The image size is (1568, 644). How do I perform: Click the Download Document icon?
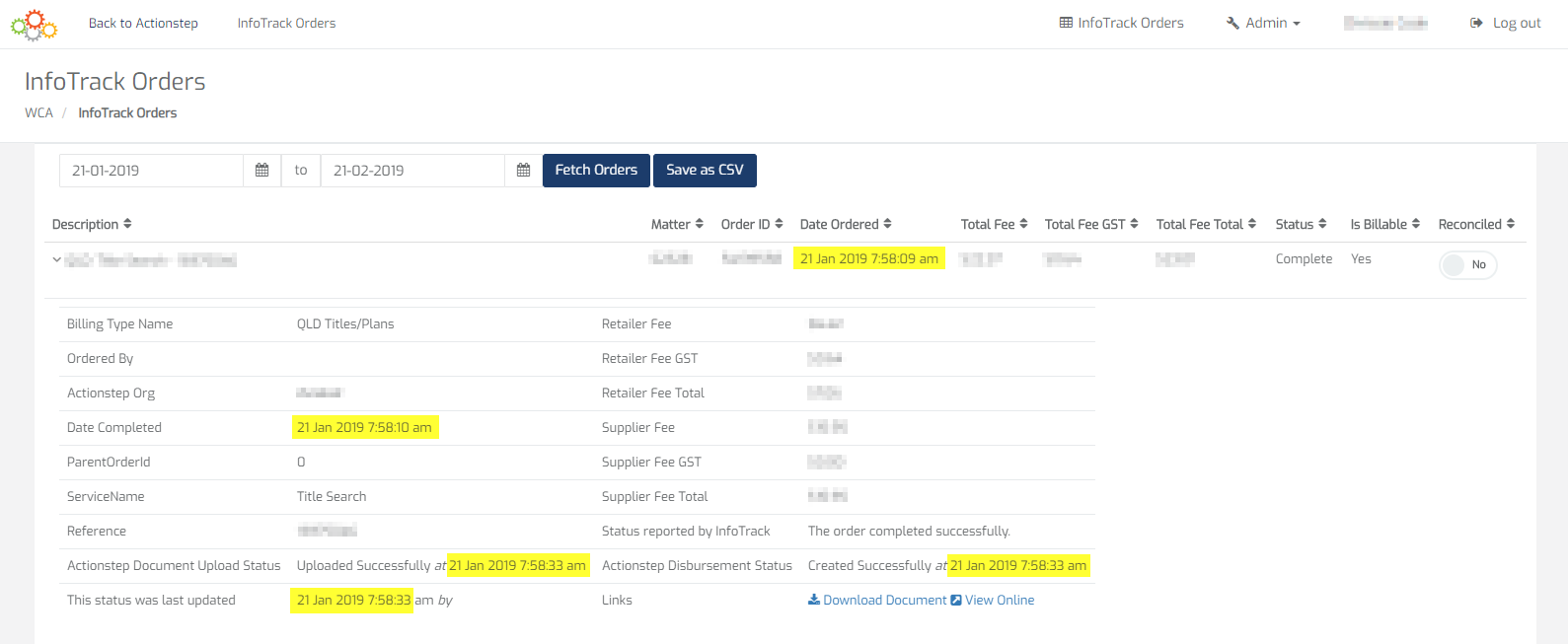click(x=814, y=600)
